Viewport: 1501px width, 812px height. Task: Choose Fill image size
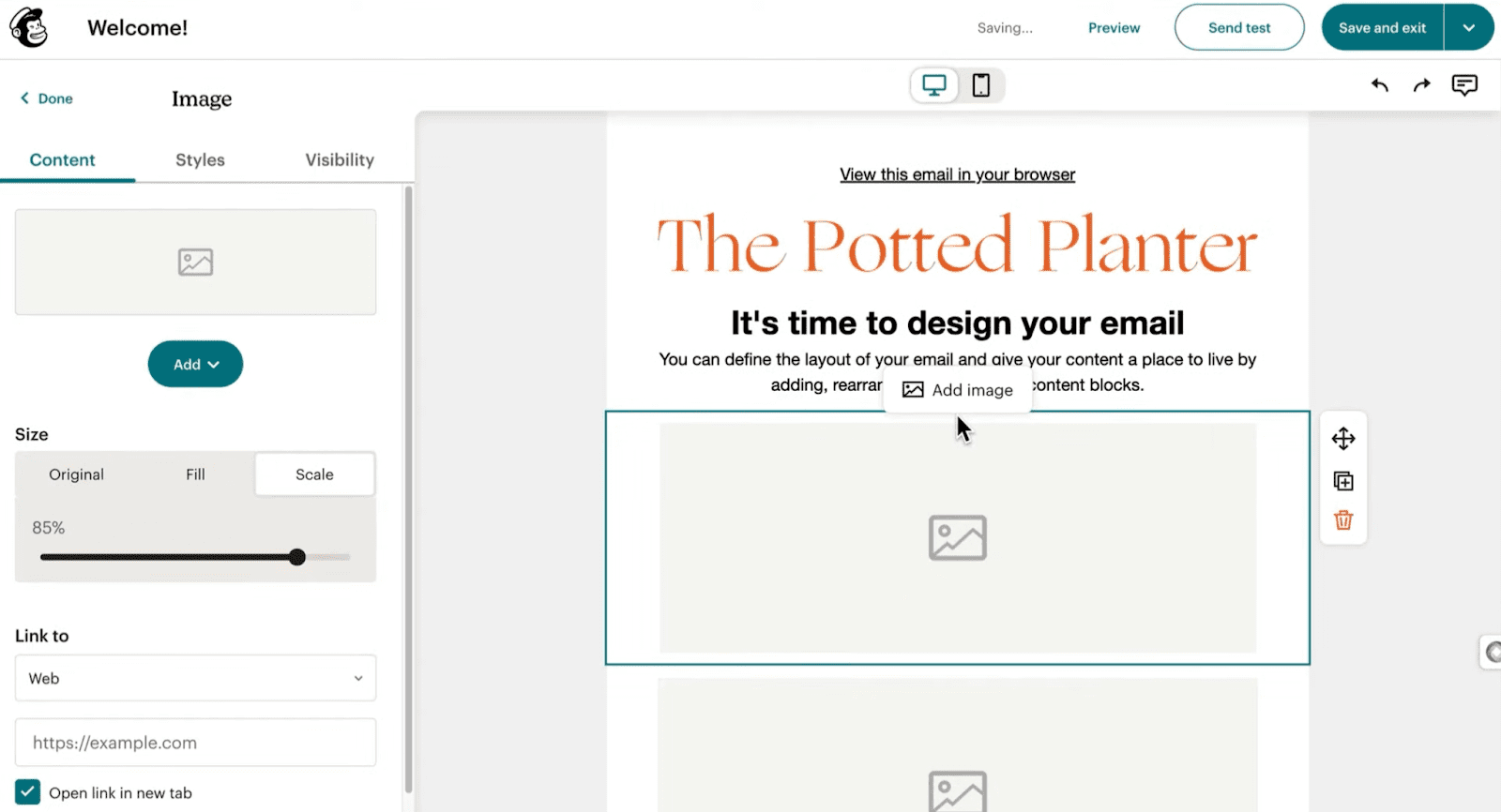click(195, 474)
